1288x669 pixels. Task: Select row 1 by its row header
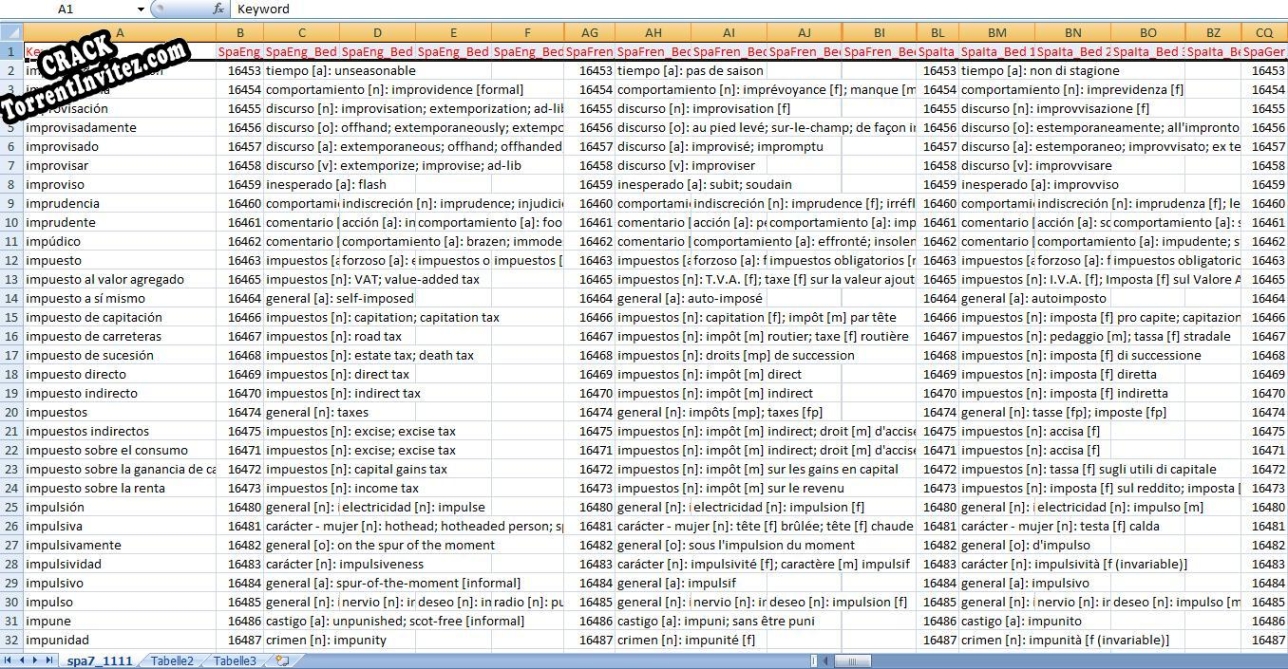tap(10, 48)
